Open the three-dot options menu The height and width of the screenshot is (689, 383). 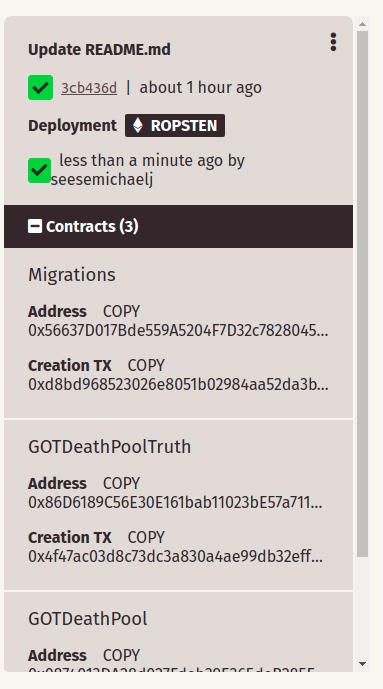(333, 42)
